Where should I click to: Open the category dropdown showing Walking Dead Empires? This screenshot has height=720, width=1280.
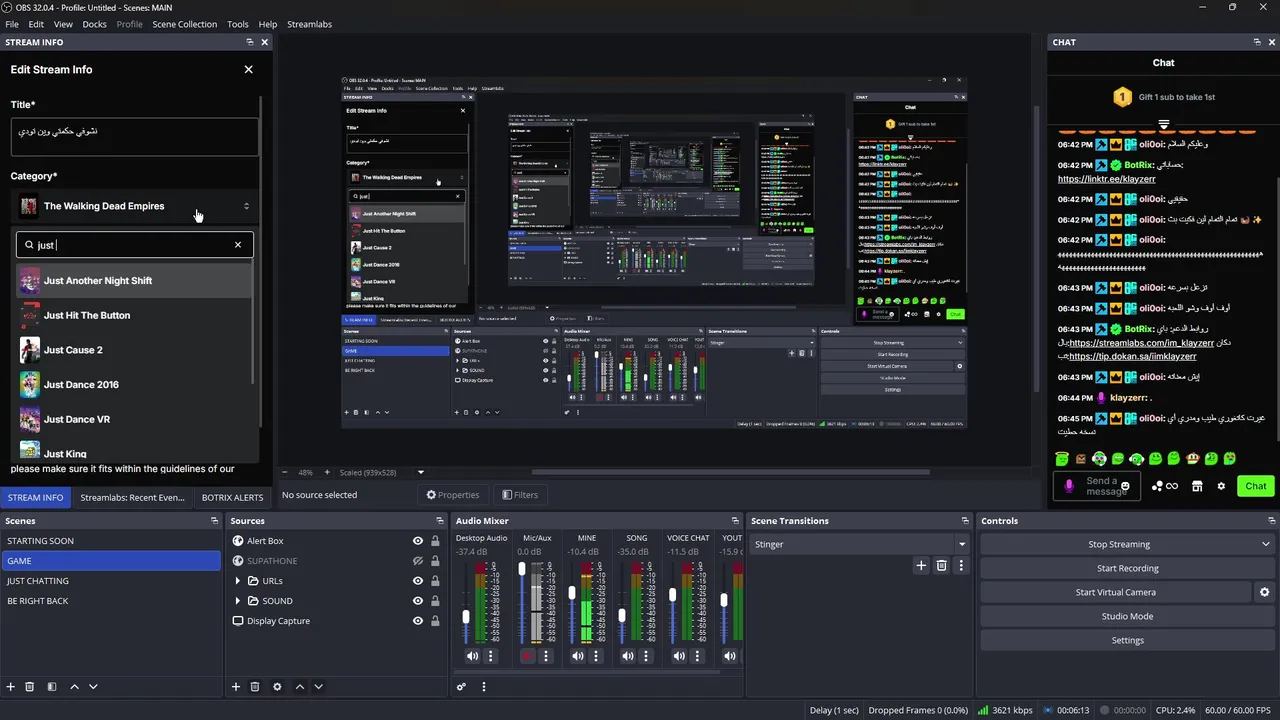coord(134,206)
